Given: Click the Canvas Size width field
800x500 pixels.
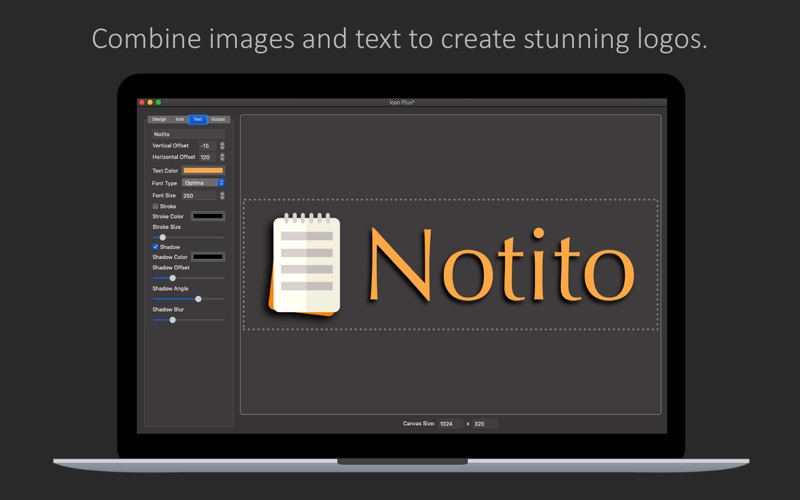Looking at the screenshot, I should coord(450,424).
